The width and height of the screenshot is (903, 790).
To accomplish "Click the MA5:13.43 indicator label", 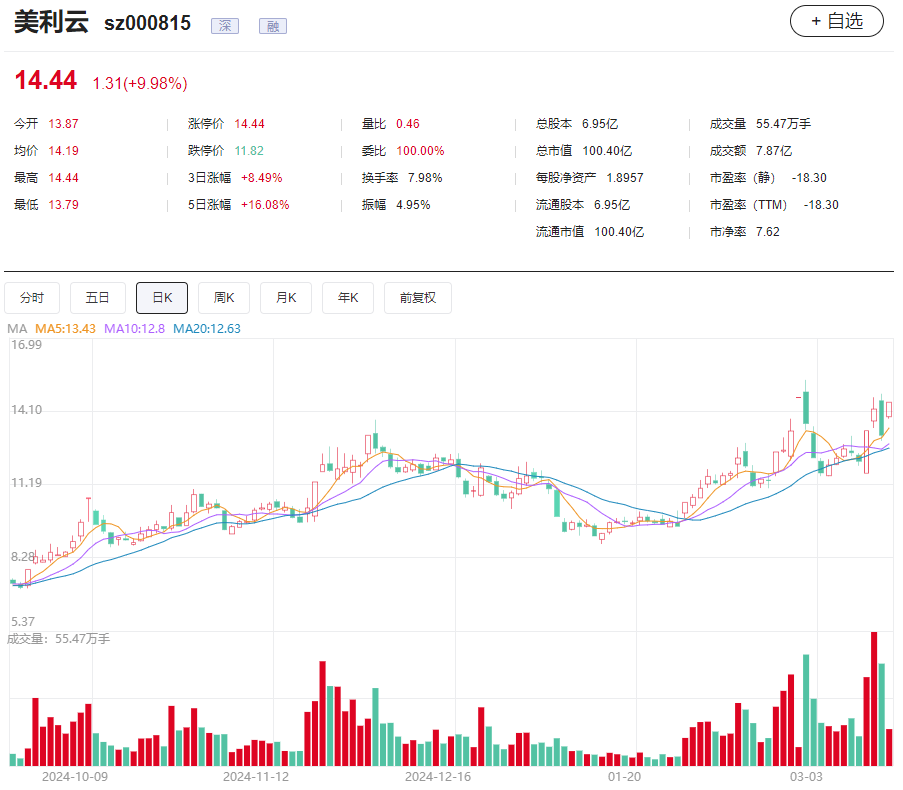I will point(66,329).
